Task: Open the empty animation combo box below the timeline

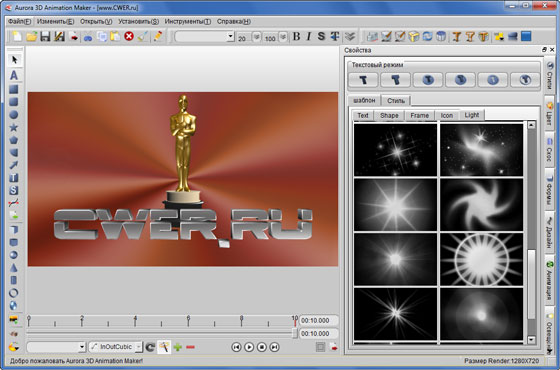Action: click(x=56, y=347)
